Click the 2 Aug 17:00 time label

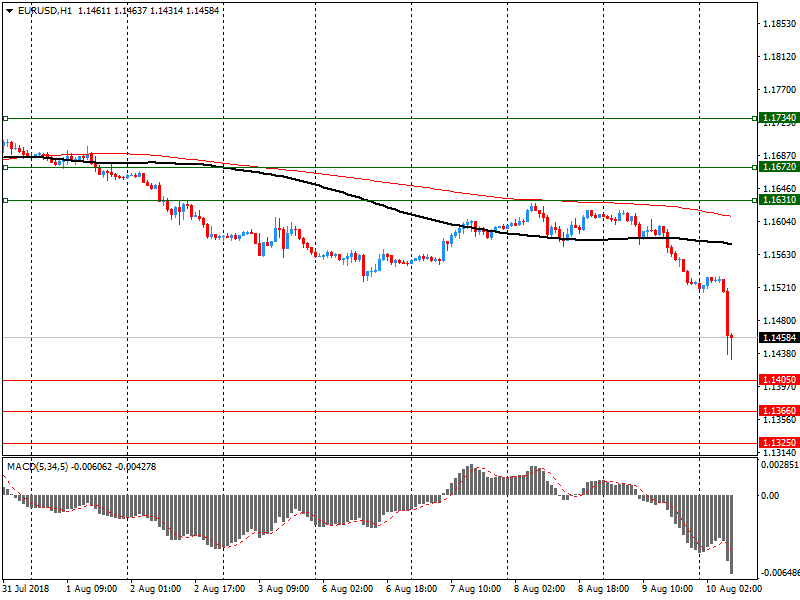[220, 589]
